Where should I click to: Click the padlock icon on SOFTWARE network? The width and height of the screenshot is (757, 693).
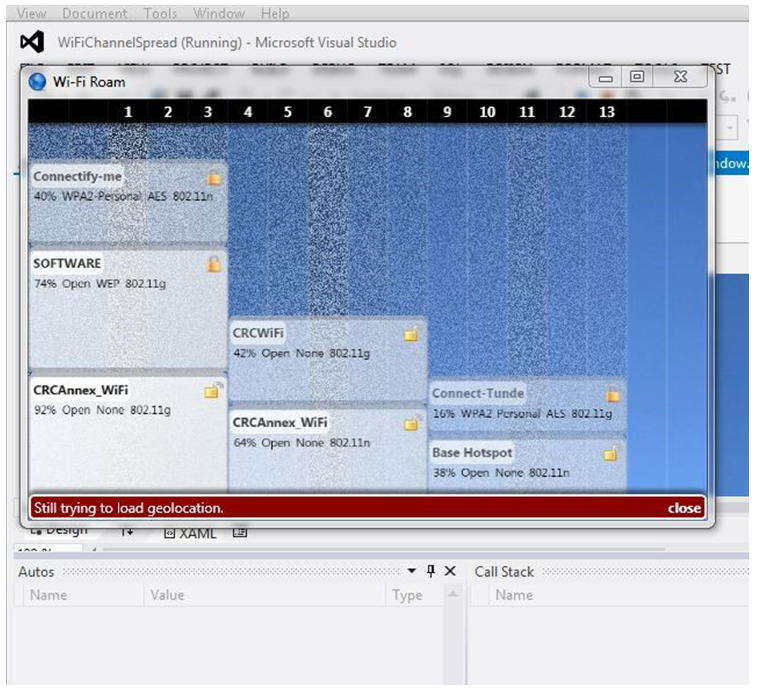point(214,265)
